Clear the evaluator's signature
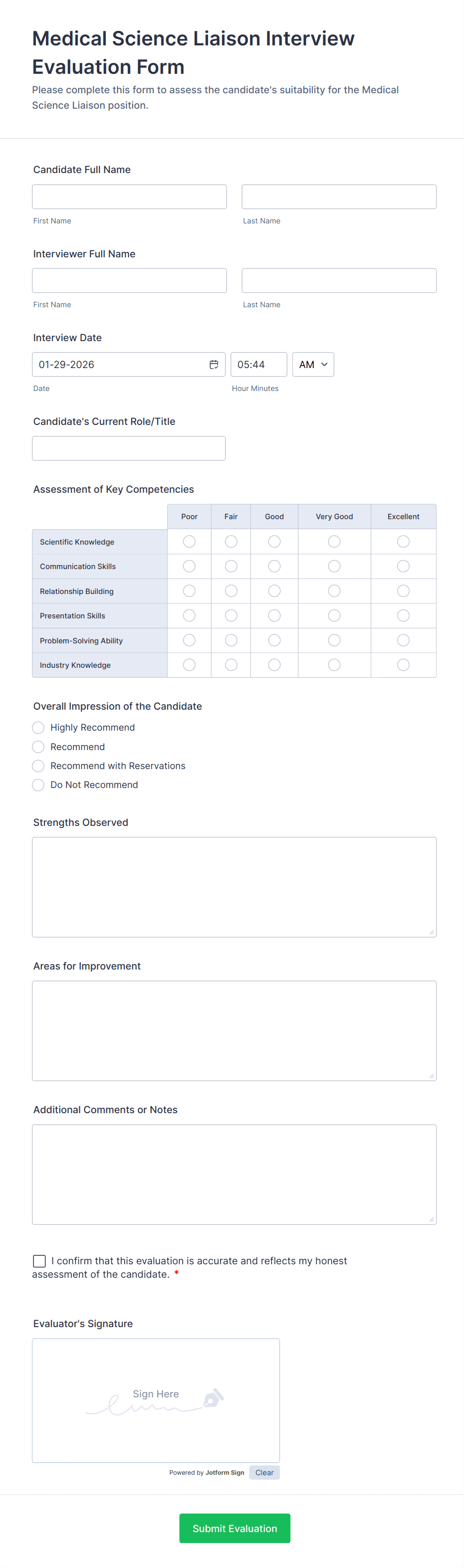This screenshot has height=1568, width=464. click(x=264, y=1472)
